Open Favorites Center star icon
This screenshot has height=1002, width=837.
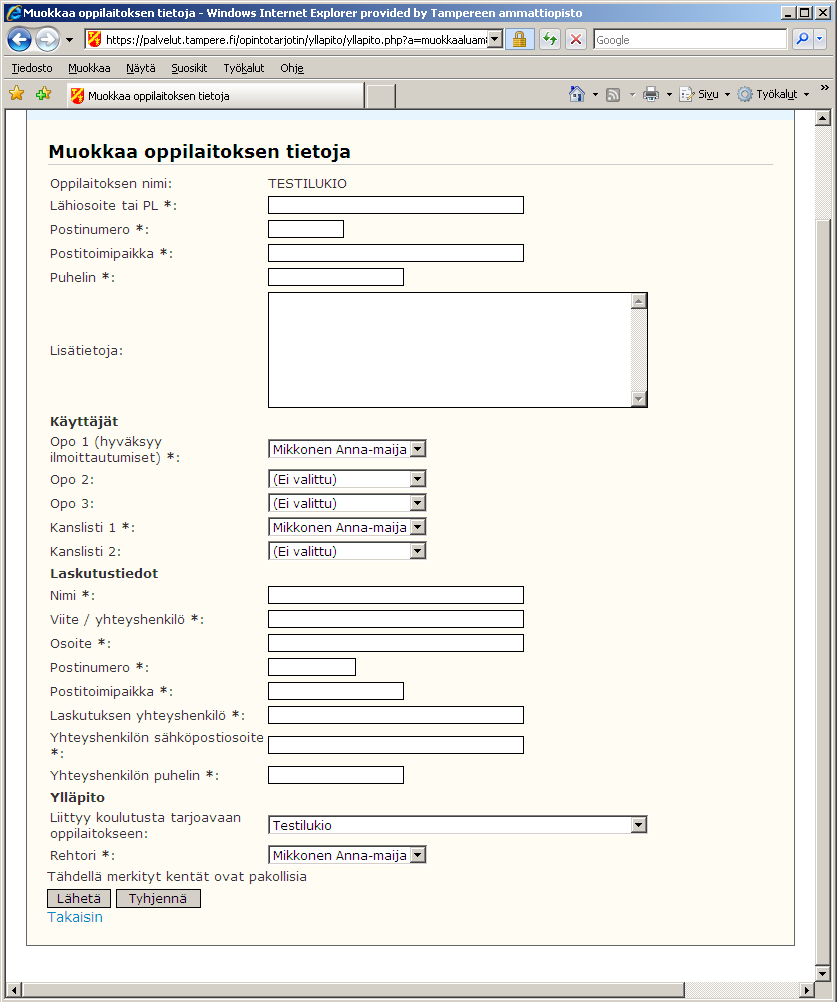pyautogui.click(x=17, y=94)
